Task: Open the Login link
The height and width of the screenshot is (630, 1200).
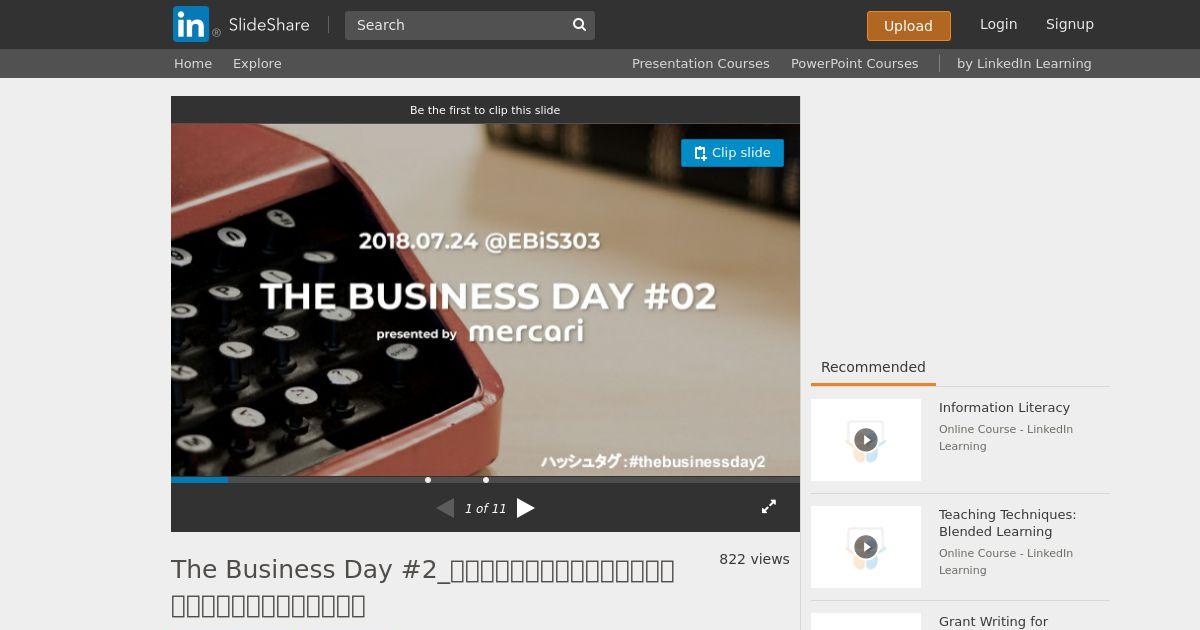Action: [x=998, y=24]
